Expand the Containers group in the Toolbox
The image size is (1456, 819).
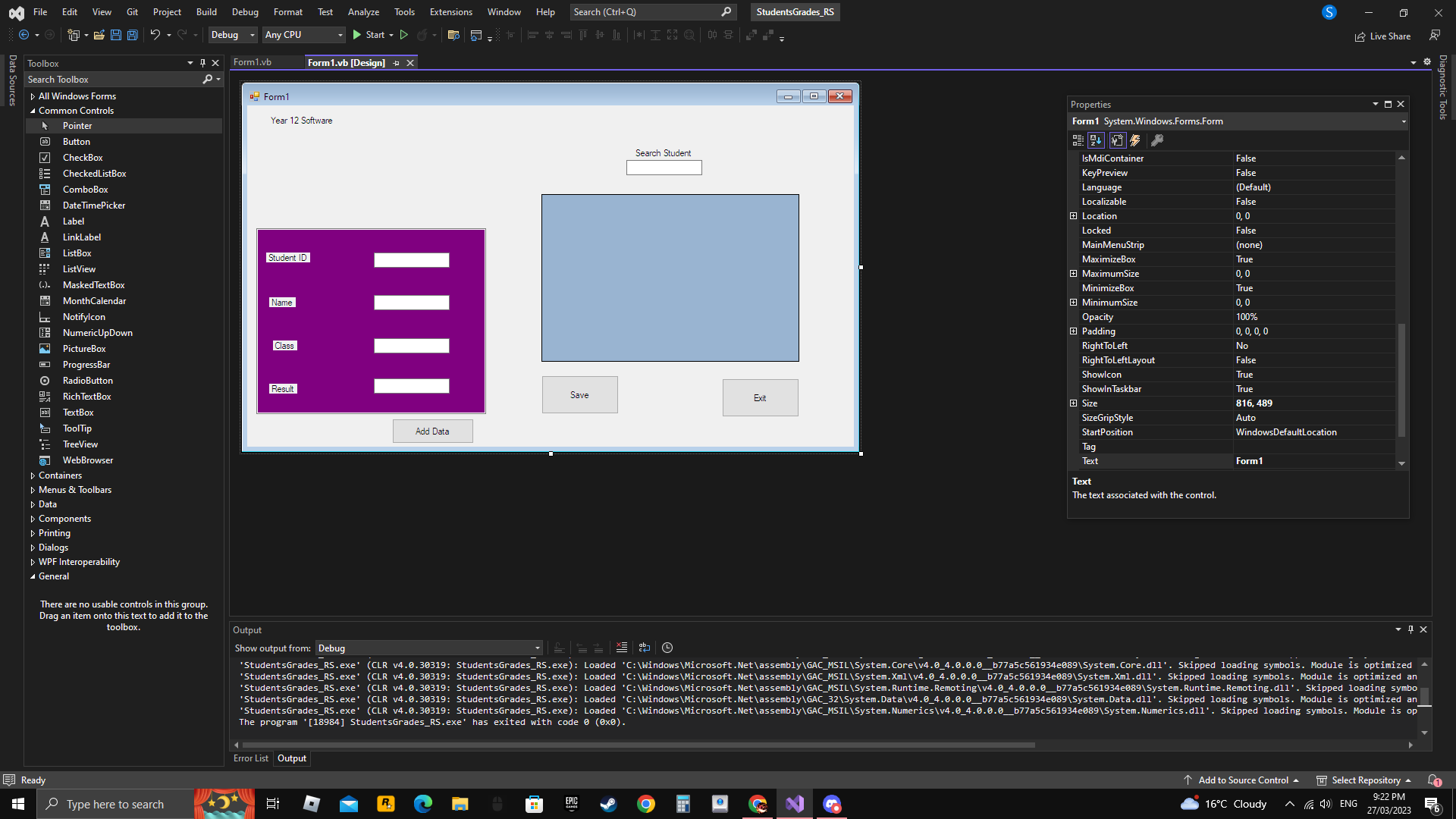click(58, 475)
